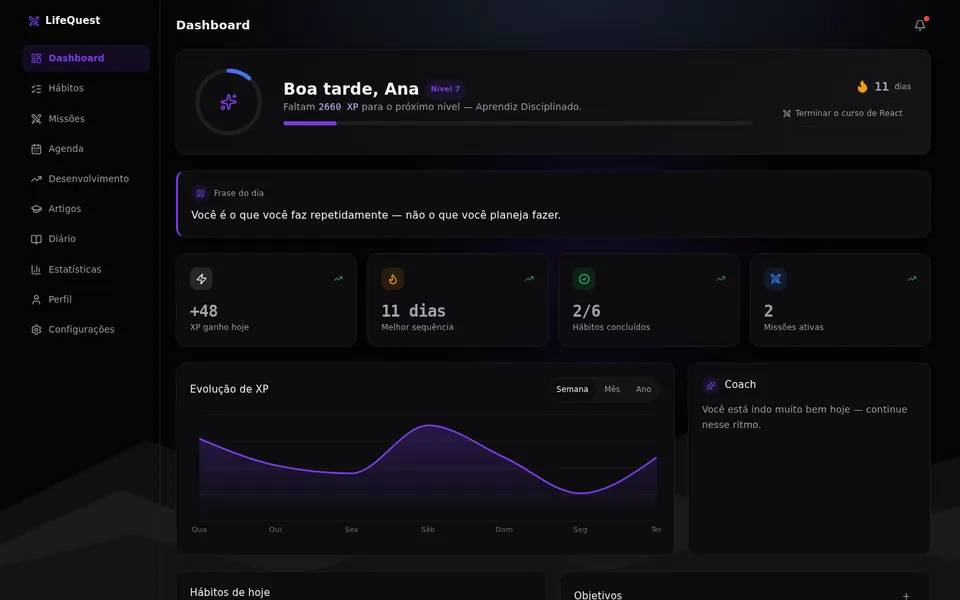Click the Boa tarde, Ana greeting

pos(351,89)
